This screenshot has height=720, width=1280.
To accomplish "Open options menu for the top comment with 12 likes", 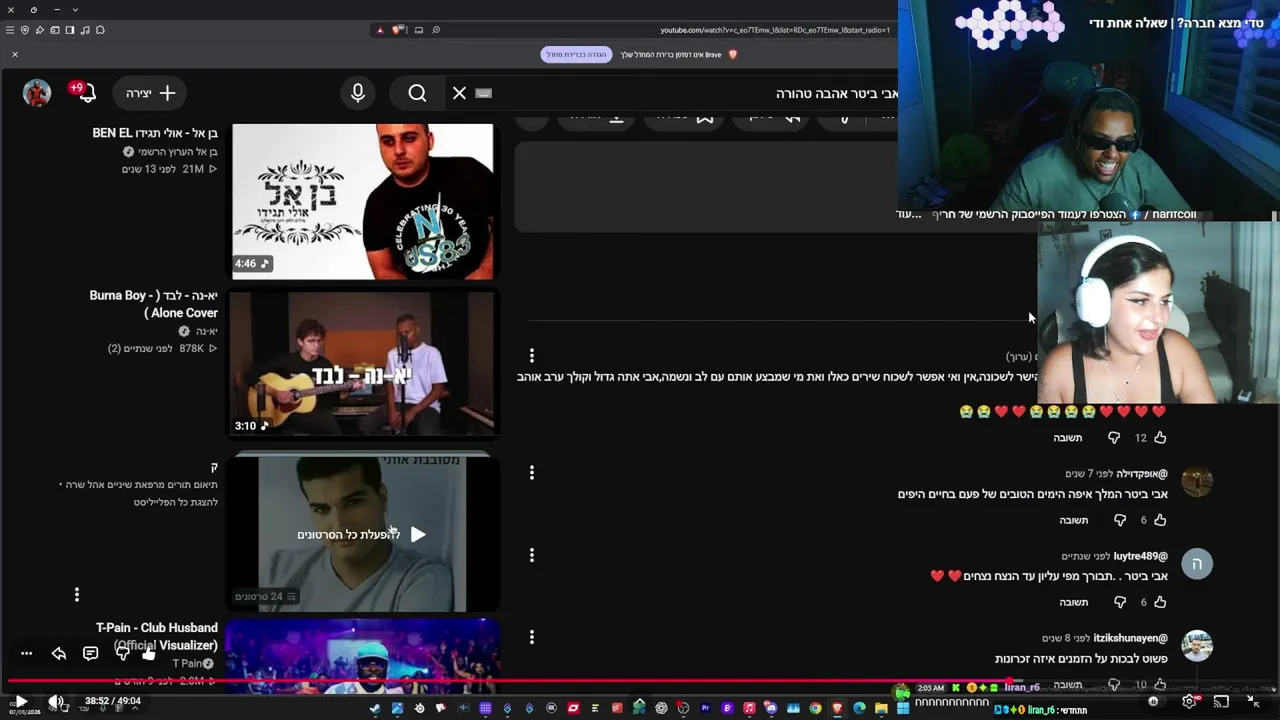I will (532, 355).
